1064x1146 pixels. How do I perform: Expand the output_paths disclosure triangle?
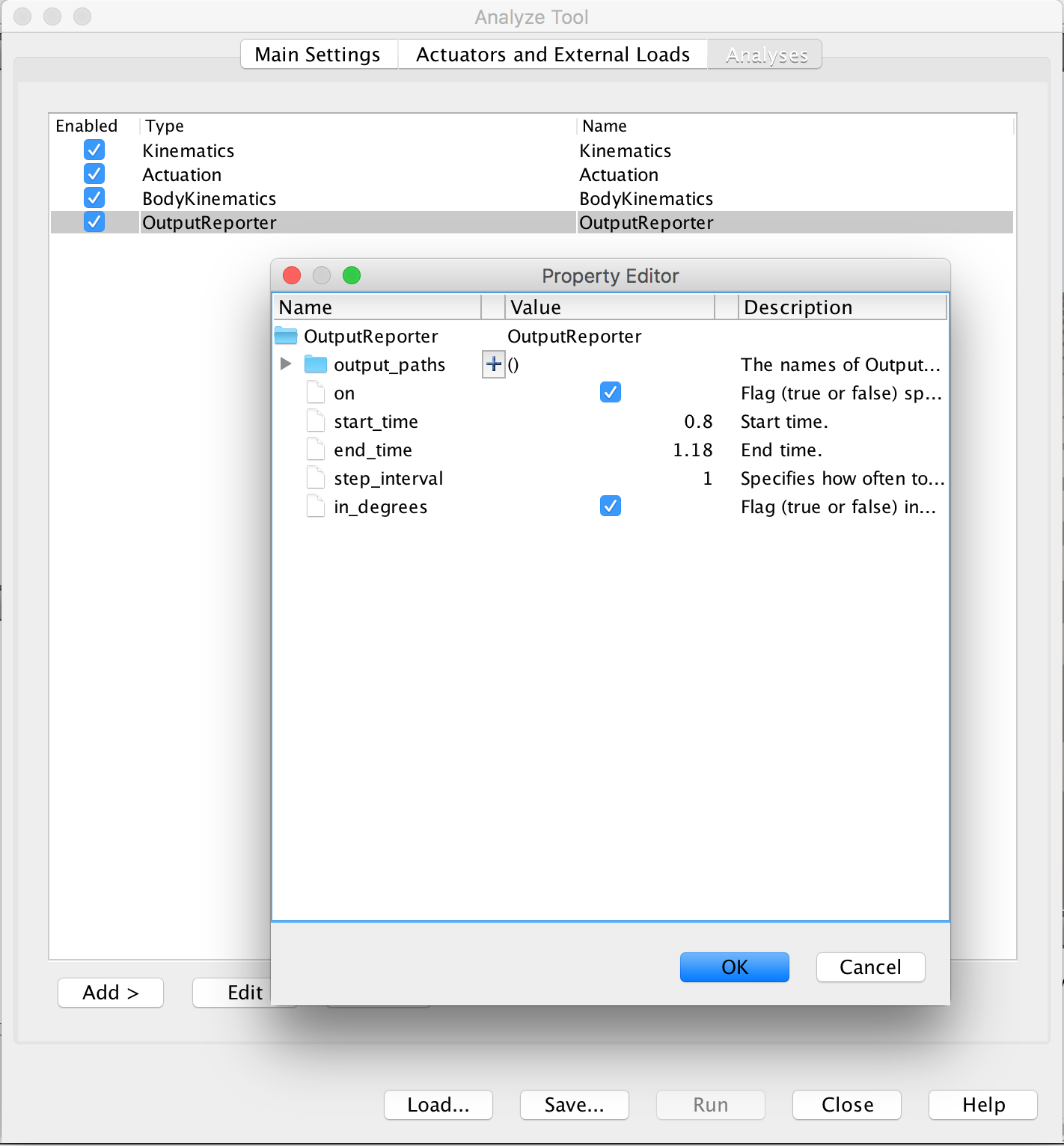[x=286, y=364]
